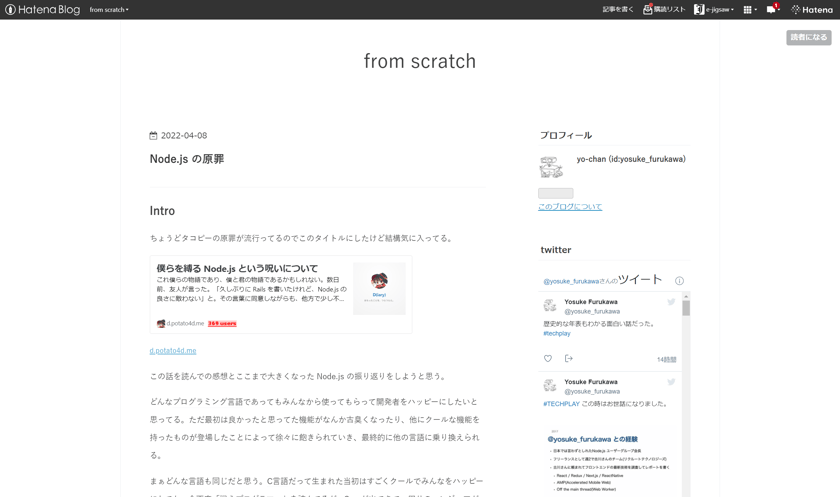Open the article title Node.js の原罪

coord(187,159)
